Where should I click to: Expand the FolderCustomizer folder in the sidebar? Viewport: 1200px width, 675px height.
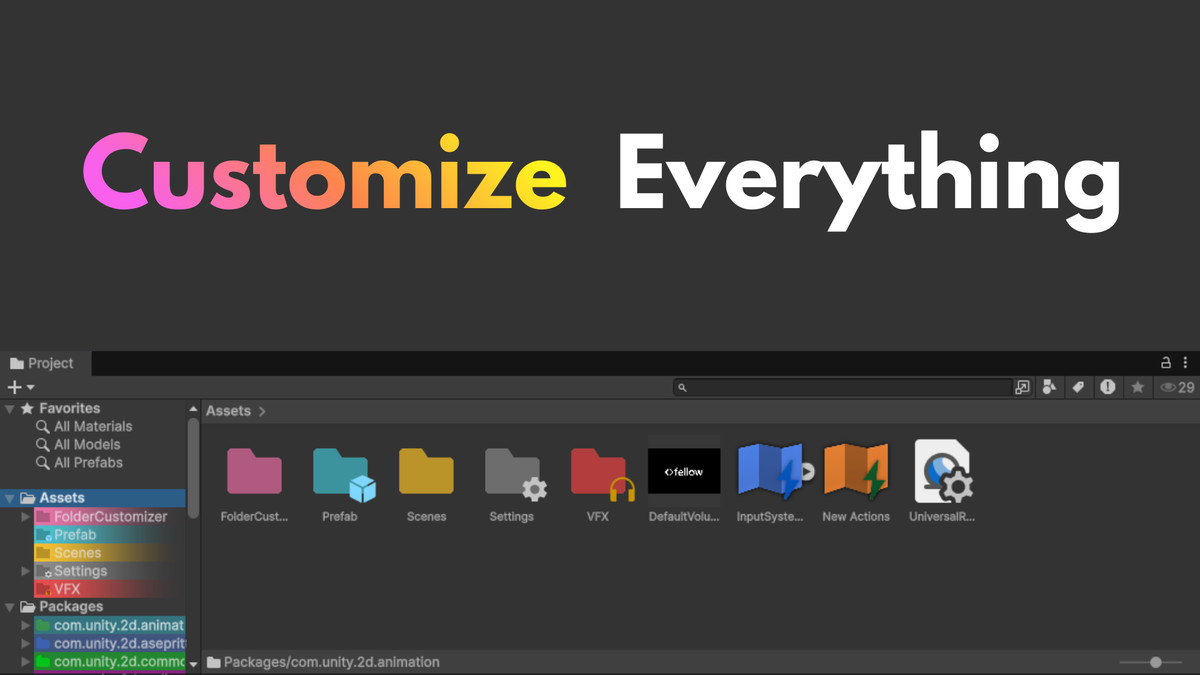24,517
